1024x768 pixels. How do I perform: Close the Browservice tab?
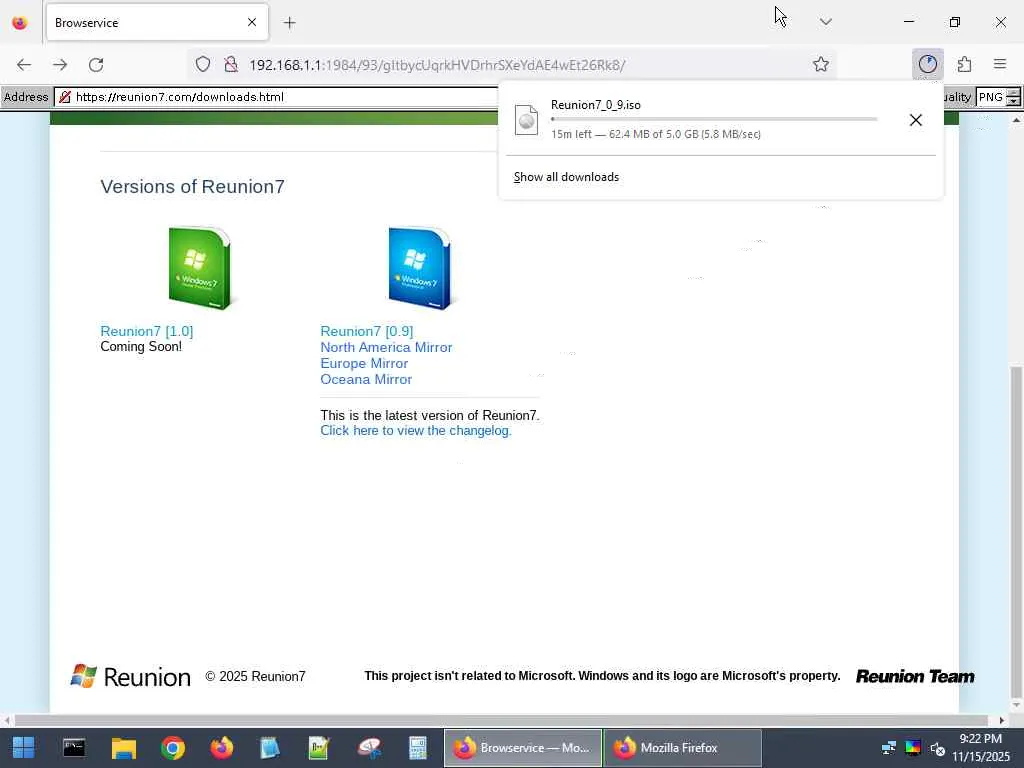tap(252, 22)
